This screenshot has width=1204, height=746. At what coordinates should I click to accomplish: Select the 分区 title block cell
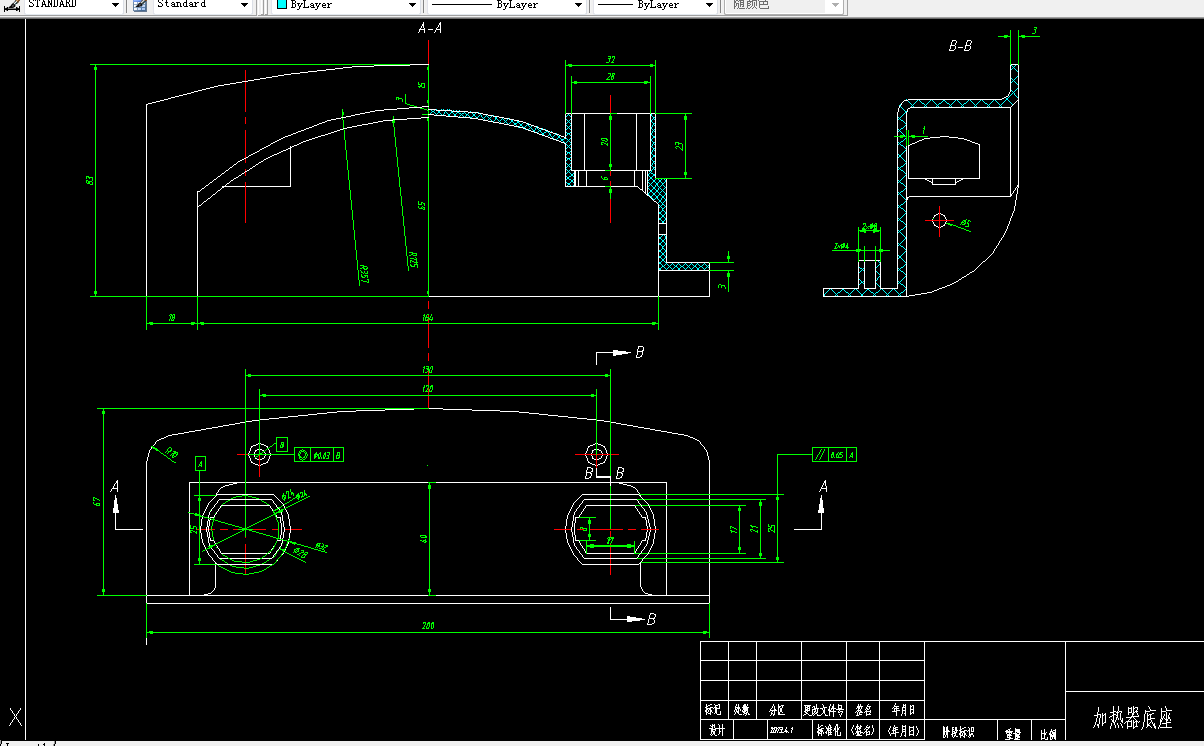click(777, 710)
